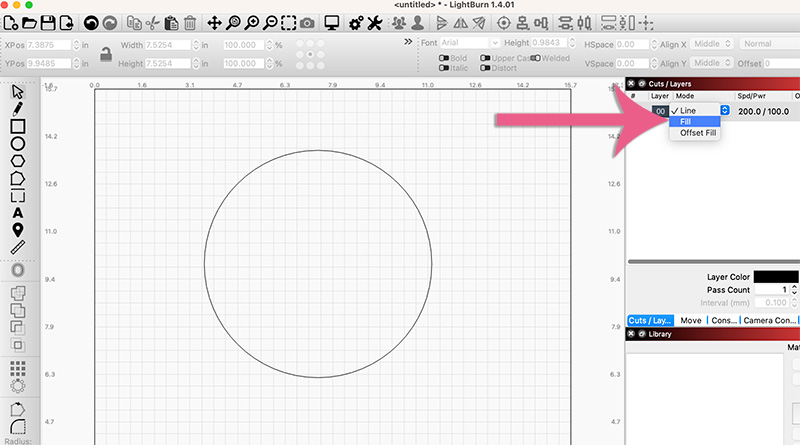Toggle the Bold text switch
Screen dimensions: 800x445
coord(443,58)
